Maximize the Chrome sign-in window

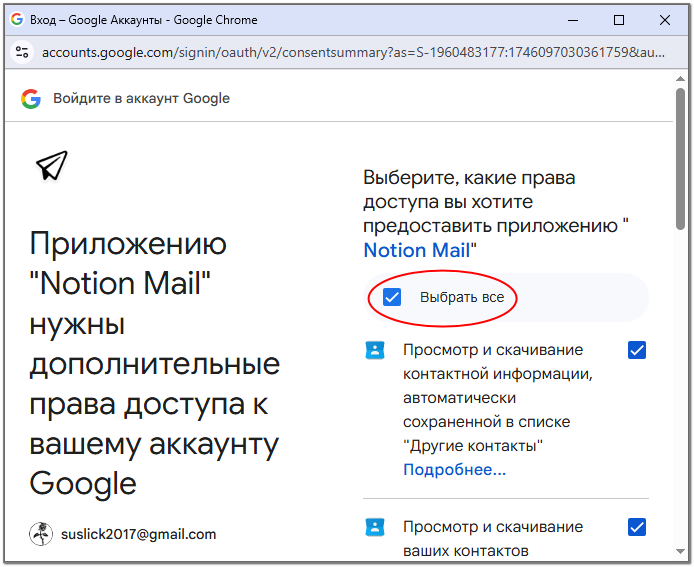619,20
